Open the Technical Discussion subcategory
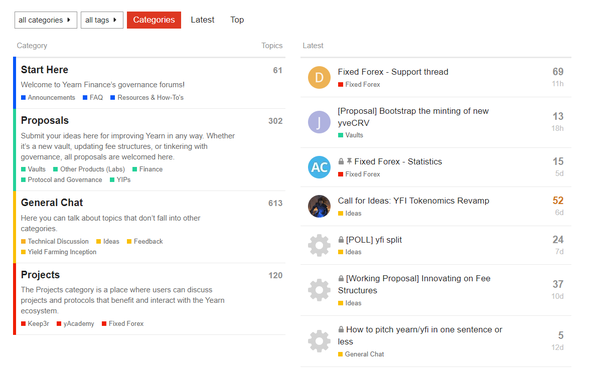Viewport: 600px width, 370px height. click(55, 241)
